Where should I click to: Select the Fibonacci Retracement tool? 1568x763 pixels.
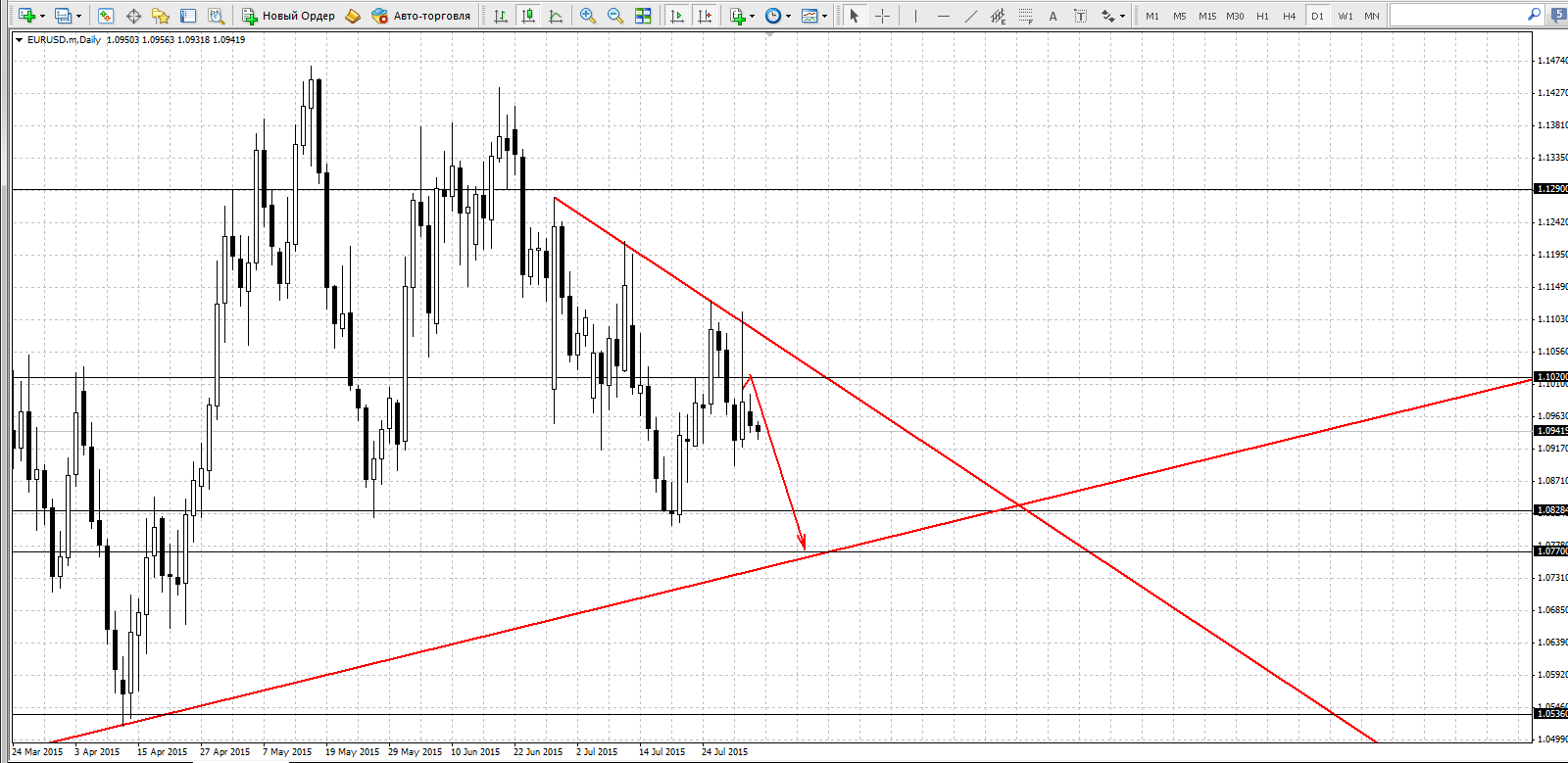tap(1025, 16)
